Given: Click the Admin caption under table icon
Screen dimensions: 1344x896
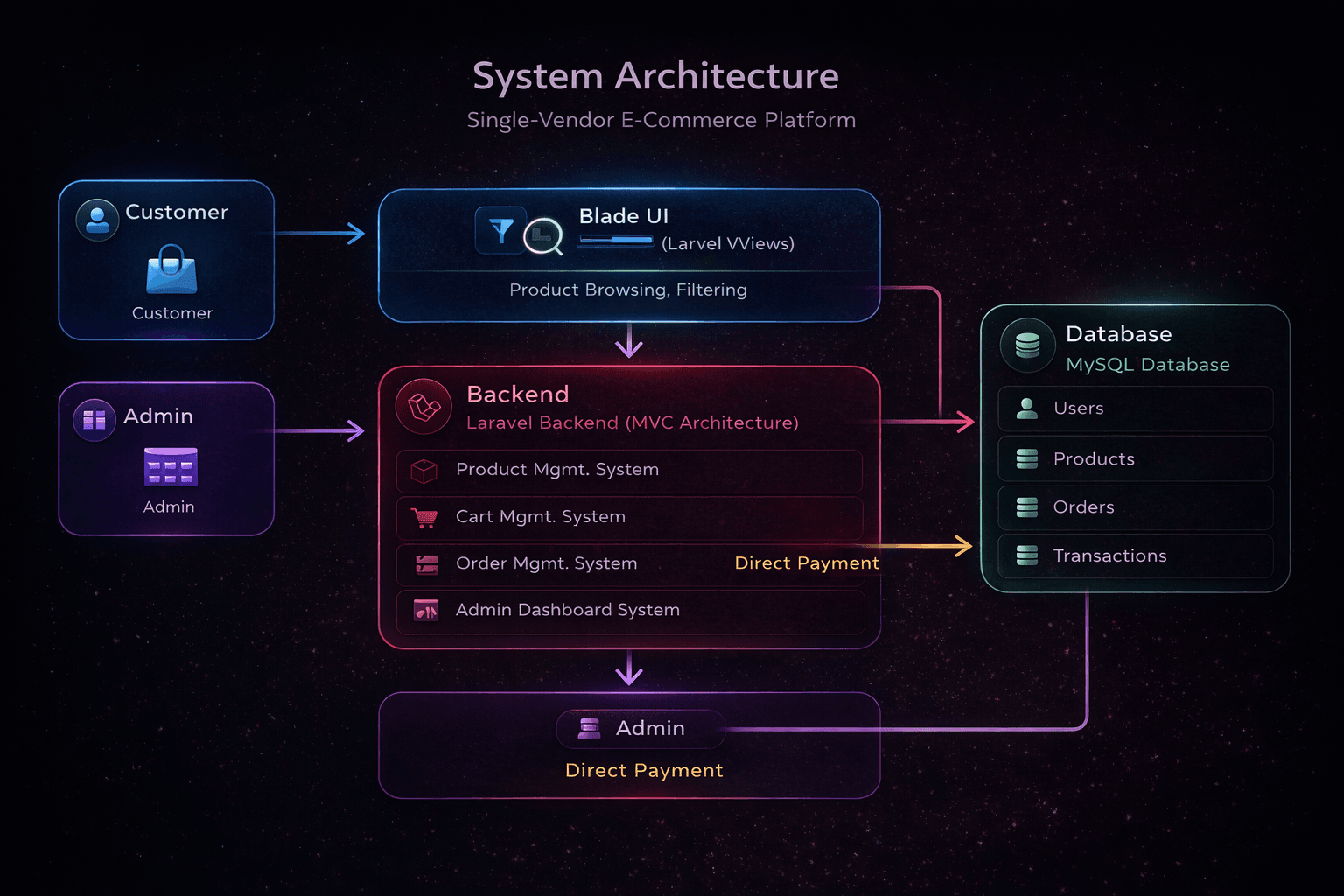Looking at the screenshot, I should coord(169,507).
